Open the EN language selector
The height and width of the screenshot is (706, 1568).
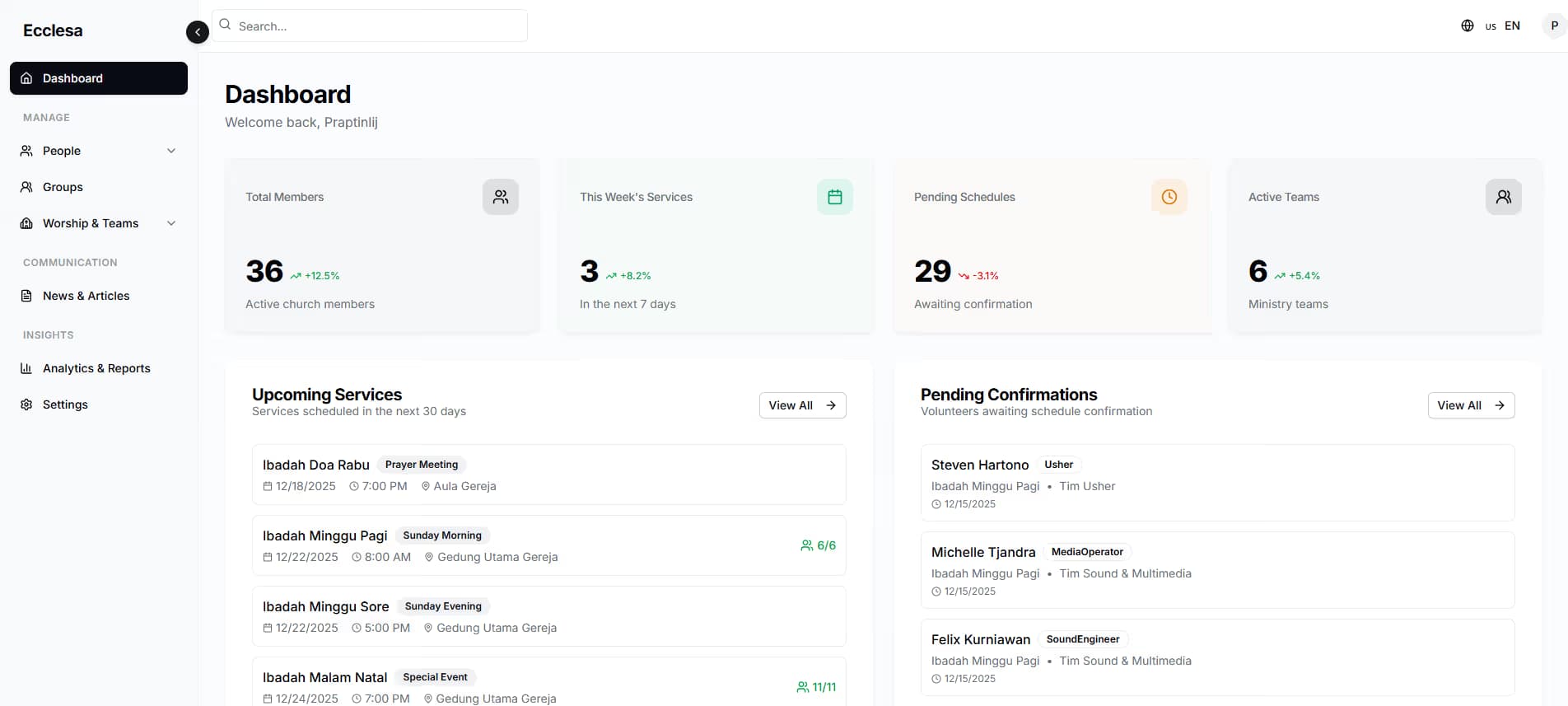1504,26
